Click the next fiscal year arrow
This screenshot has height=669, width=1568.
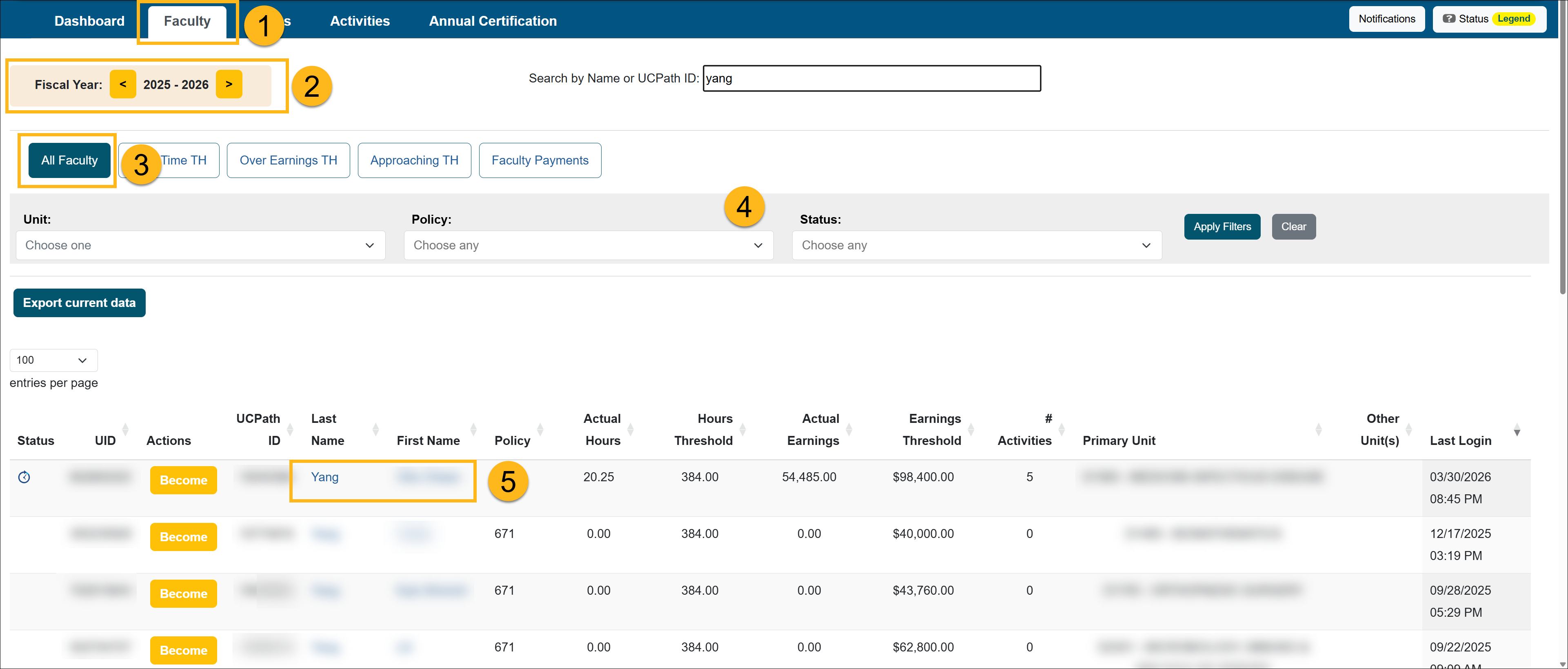click(229, 84)
